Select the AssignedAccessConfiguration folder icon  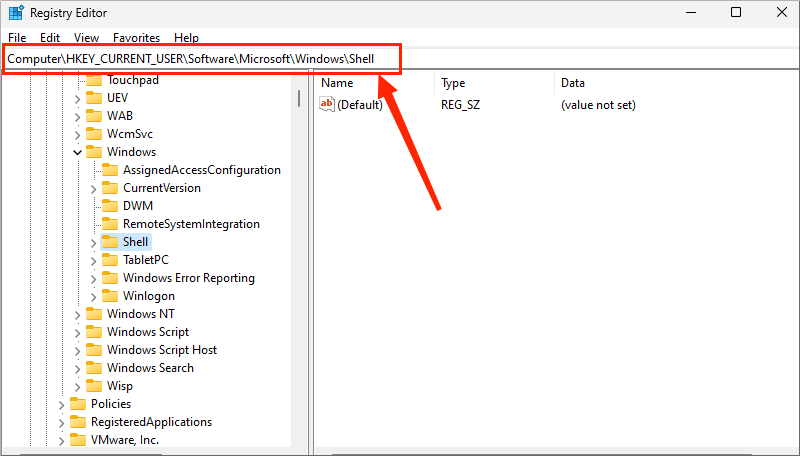click(110, 170)
